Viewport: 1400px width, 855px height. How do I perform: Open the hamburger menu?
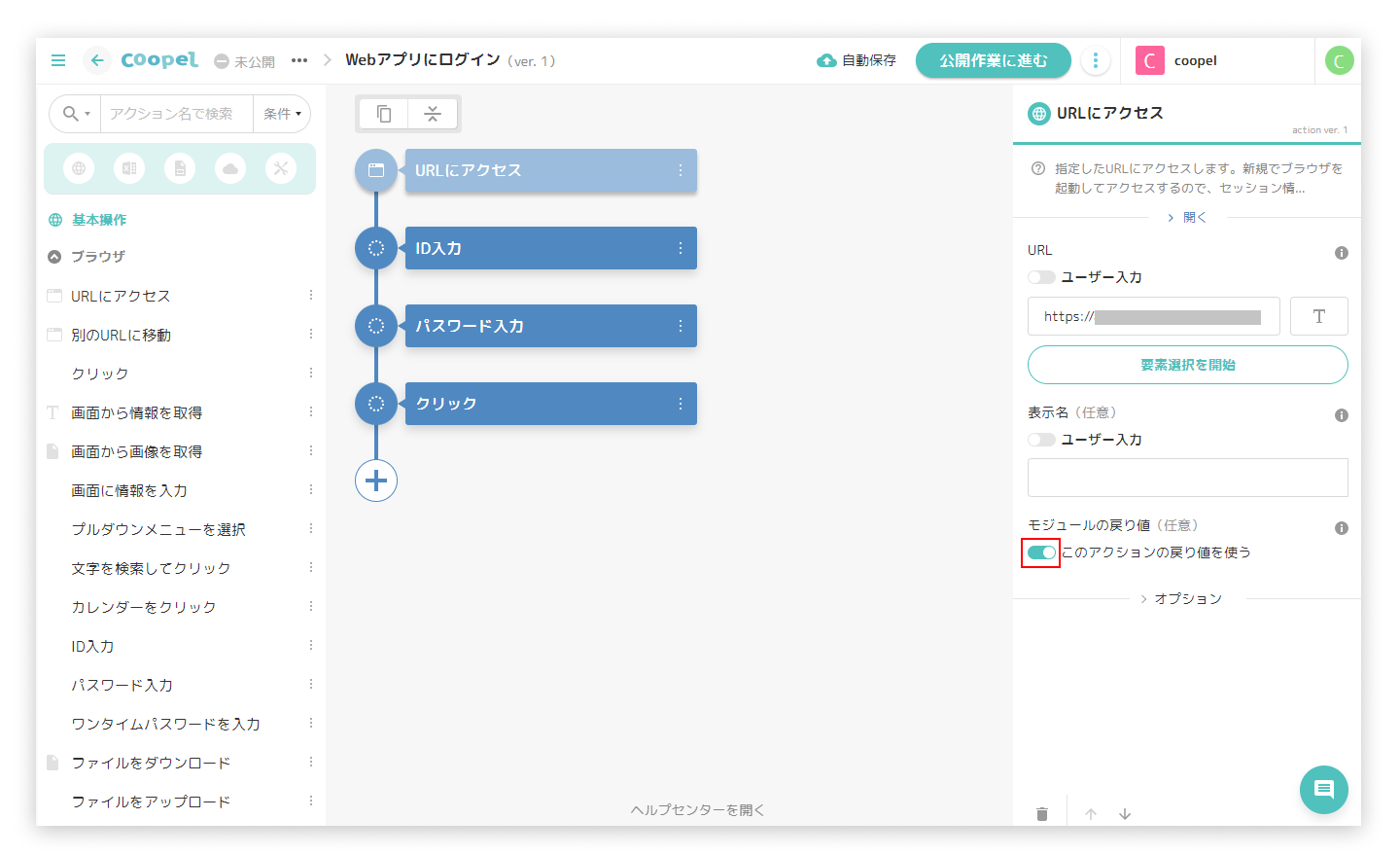(x=58, y=60)
